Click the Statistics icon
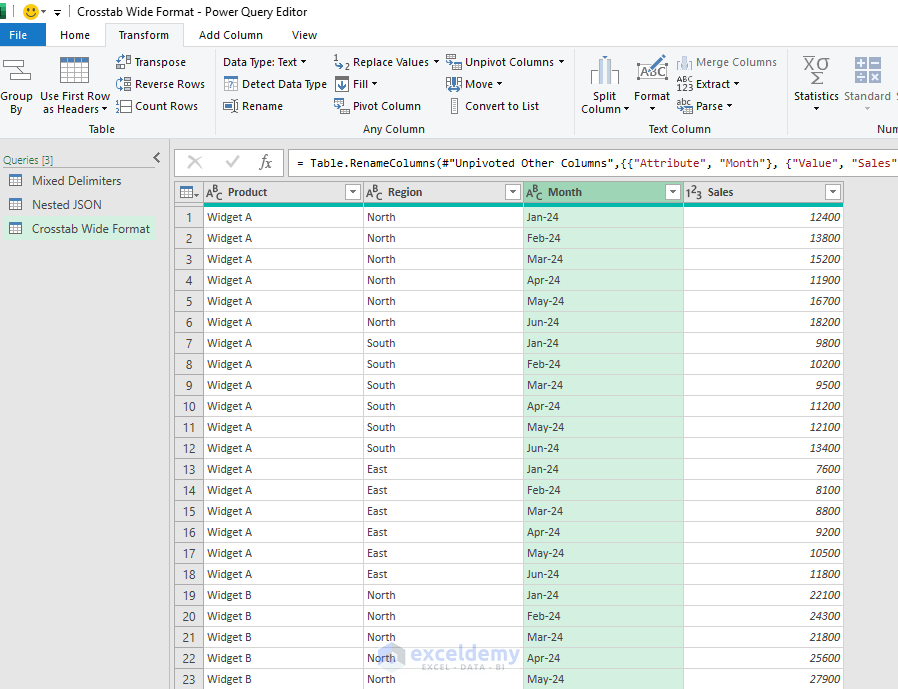The width and height of the screenshot is (898, 689). point(816,70)
